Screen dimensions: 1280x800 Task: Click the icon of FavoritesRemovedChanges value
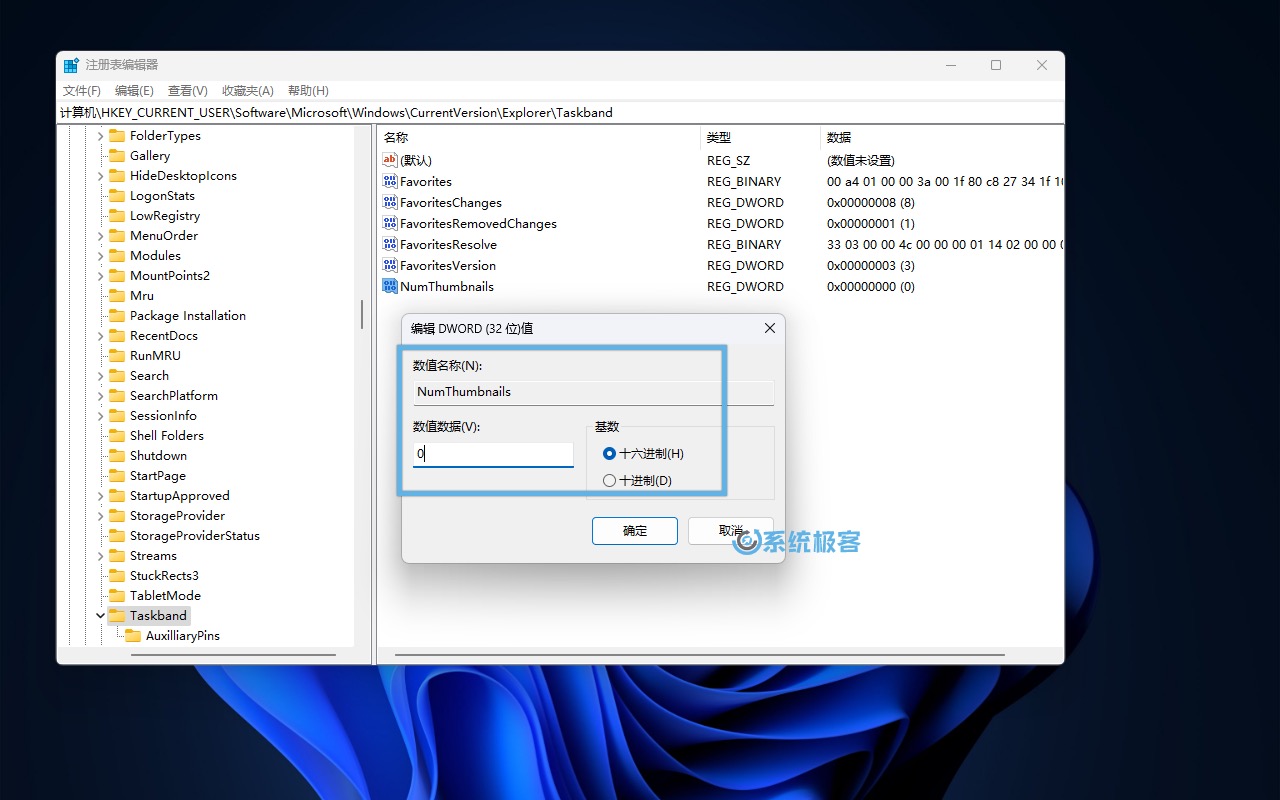click(x=390, y=223)
